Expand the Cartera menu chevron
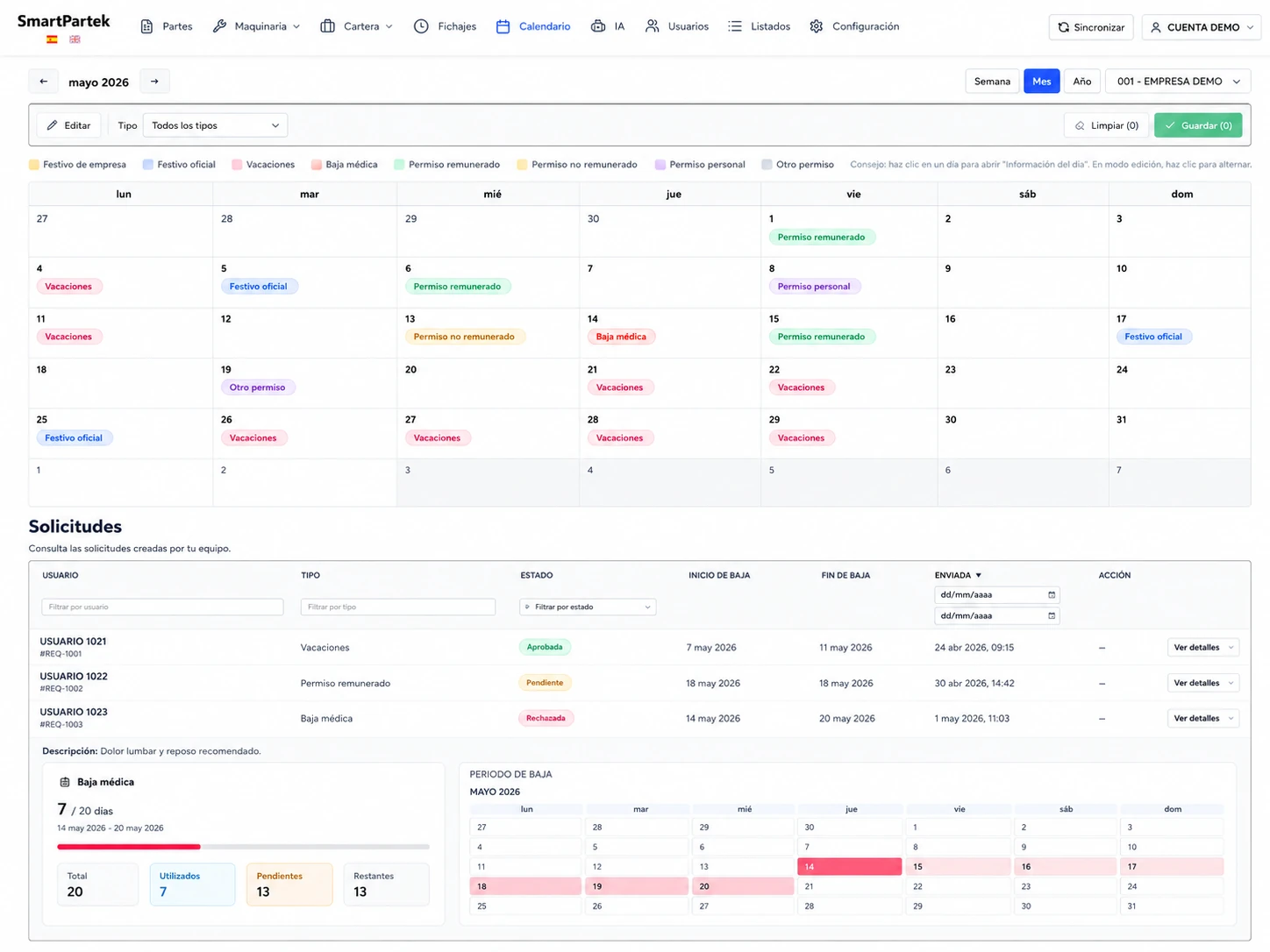The width and height of the screenshot is (1270, 952). (389, 26)
